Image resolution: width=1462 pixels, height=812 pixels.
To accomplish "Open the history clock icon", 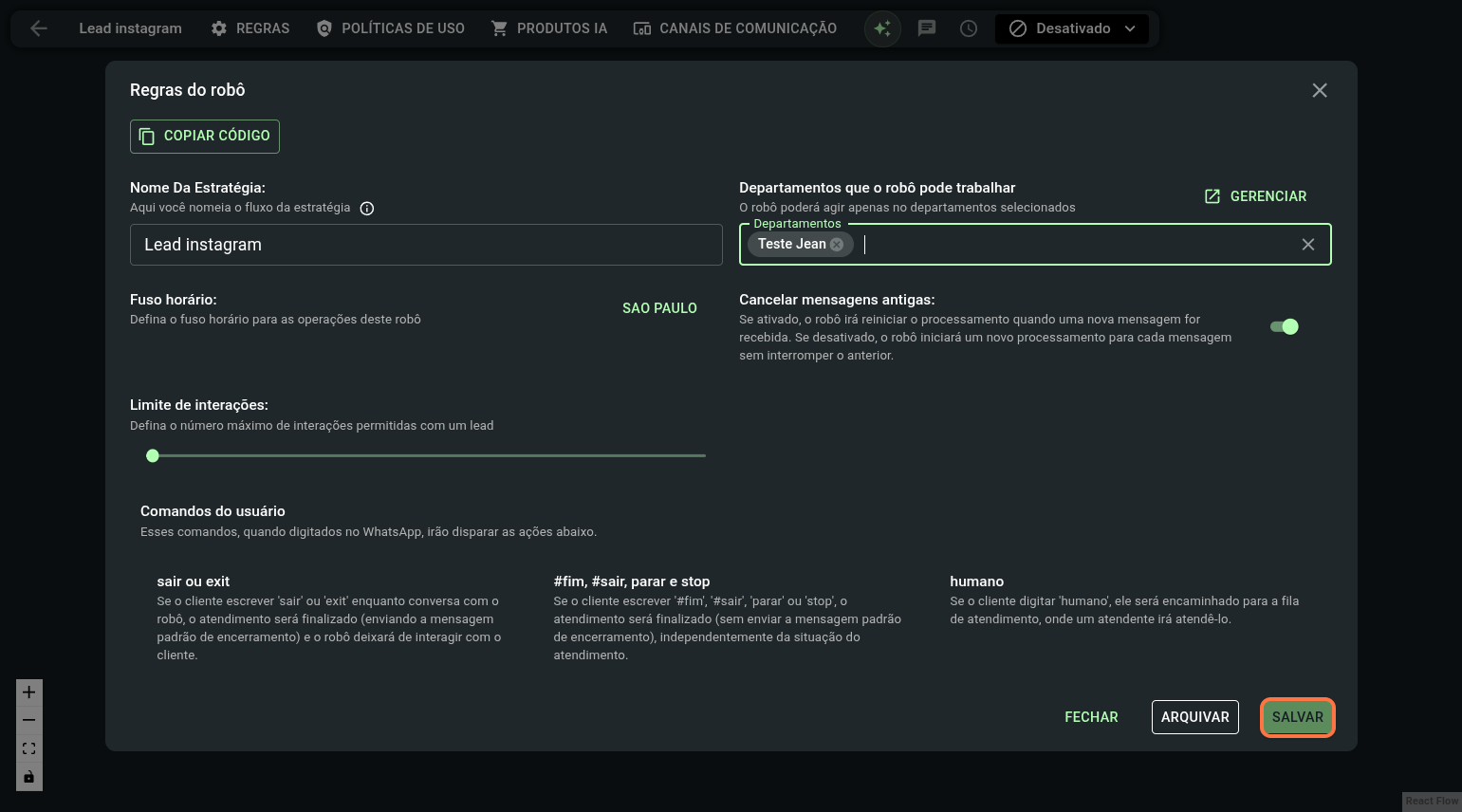I will [x=968, y=28].
